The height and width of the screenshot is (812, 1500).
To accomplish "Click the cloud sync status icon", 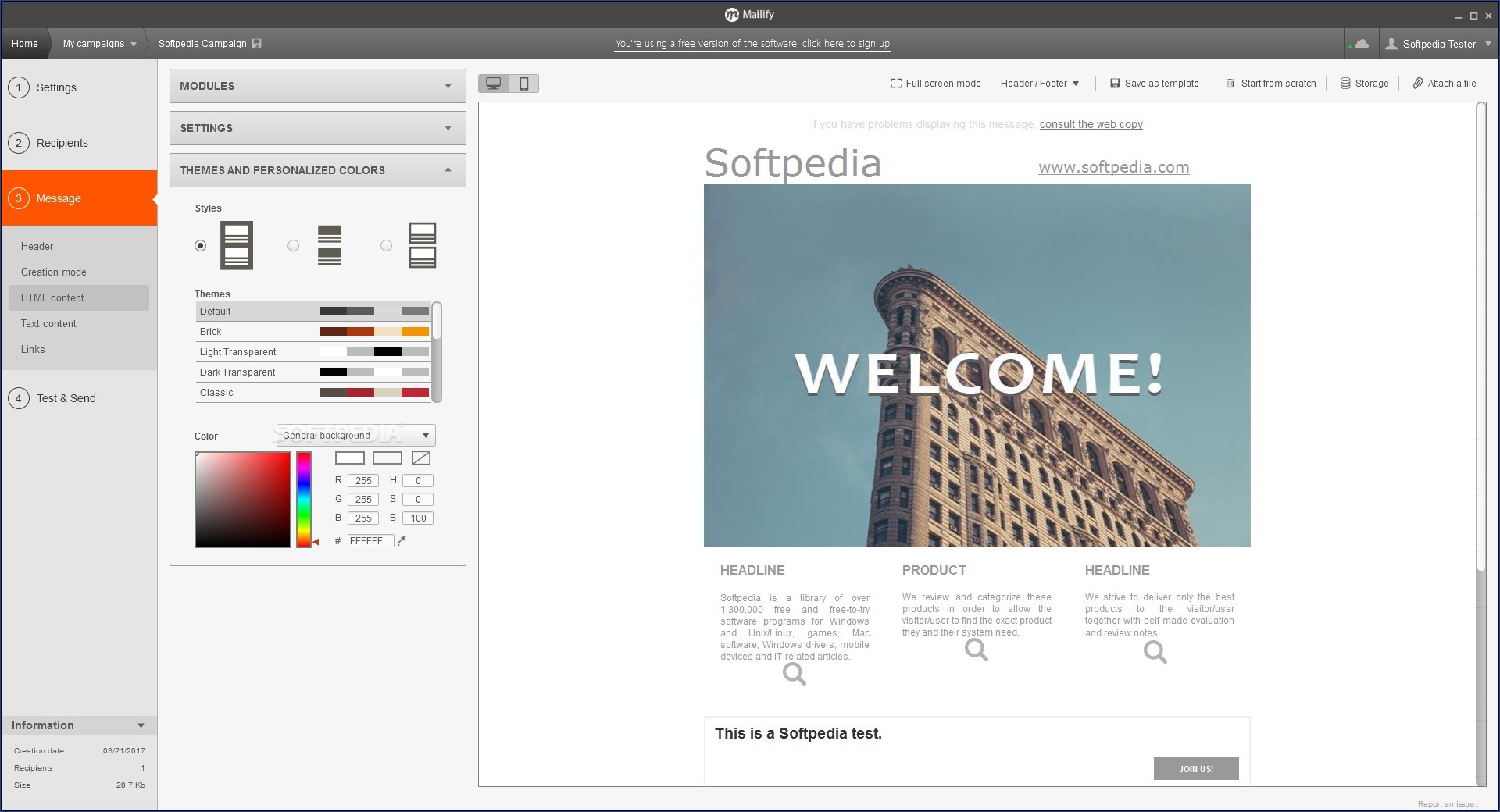I will (x=1361, y=44).
